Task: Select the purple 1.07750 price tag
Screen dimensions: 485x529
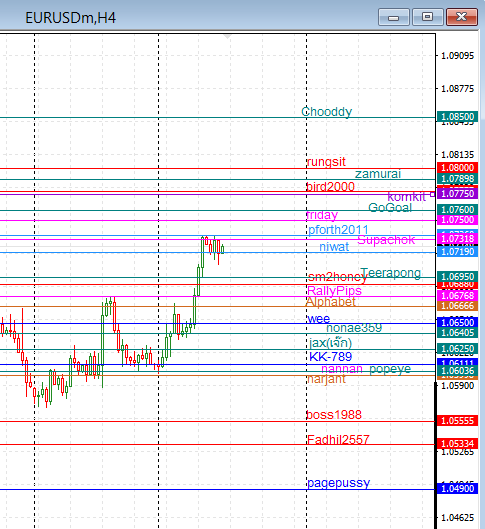Action: point(457,194)
